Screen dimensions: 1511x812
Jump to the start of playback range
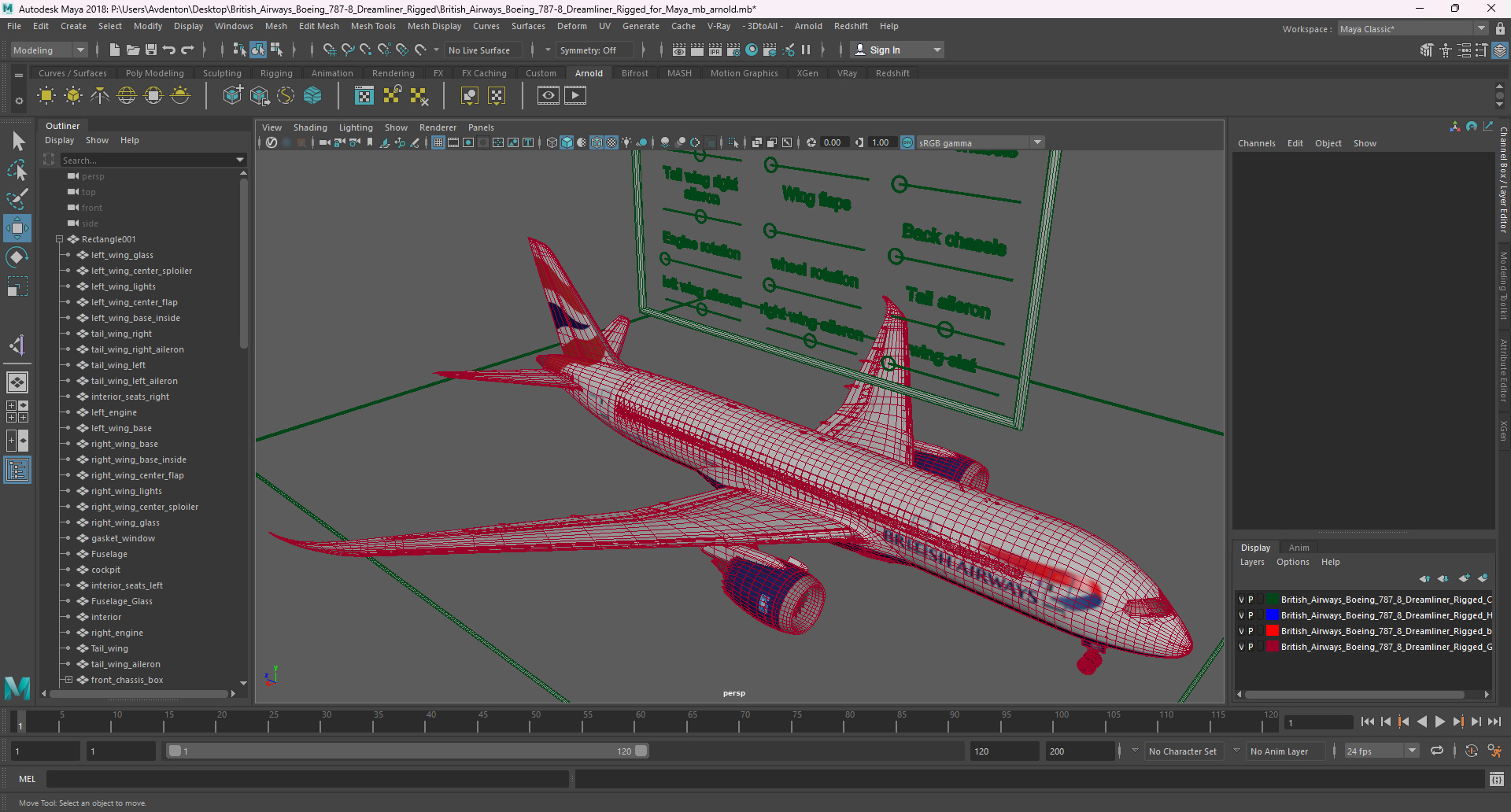pyautogui.click(x=1368, y=722)
